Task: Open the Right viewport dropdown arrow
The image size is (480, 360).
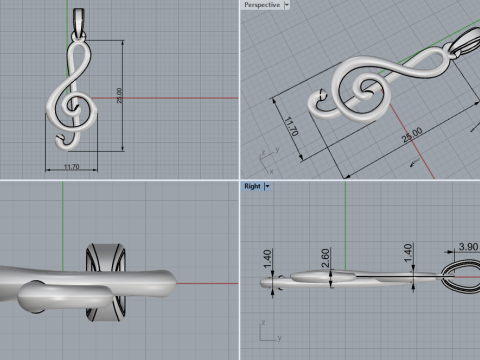Action: pos(267,186)
